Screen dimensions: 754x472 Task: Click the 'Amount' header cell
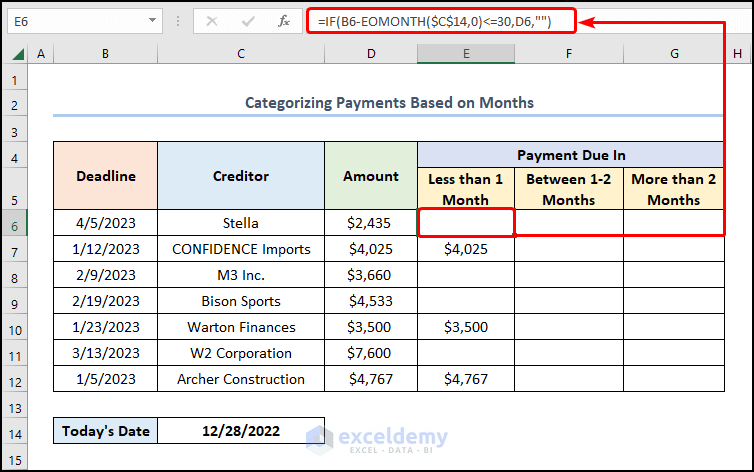coord(371,175)
